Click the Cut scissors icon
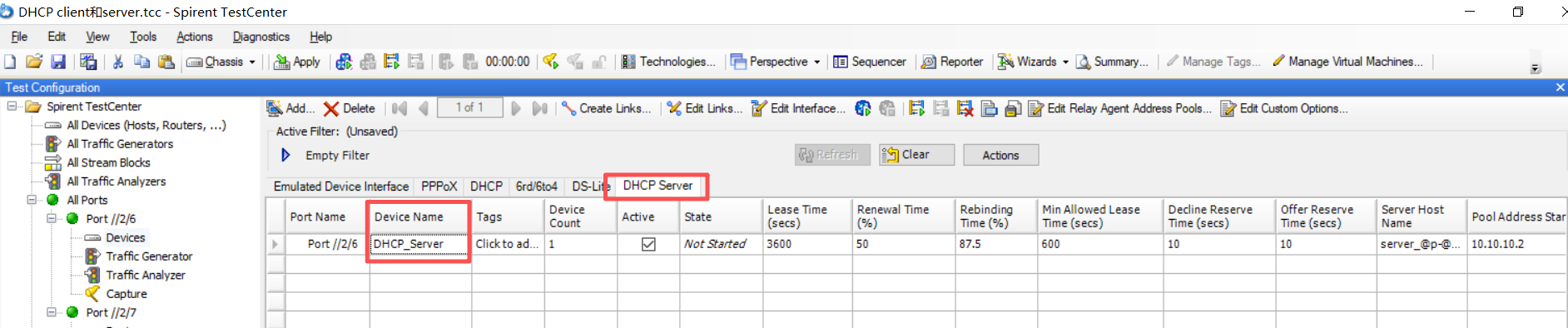The image size is (1568, 328). click(x=118, y=62)
